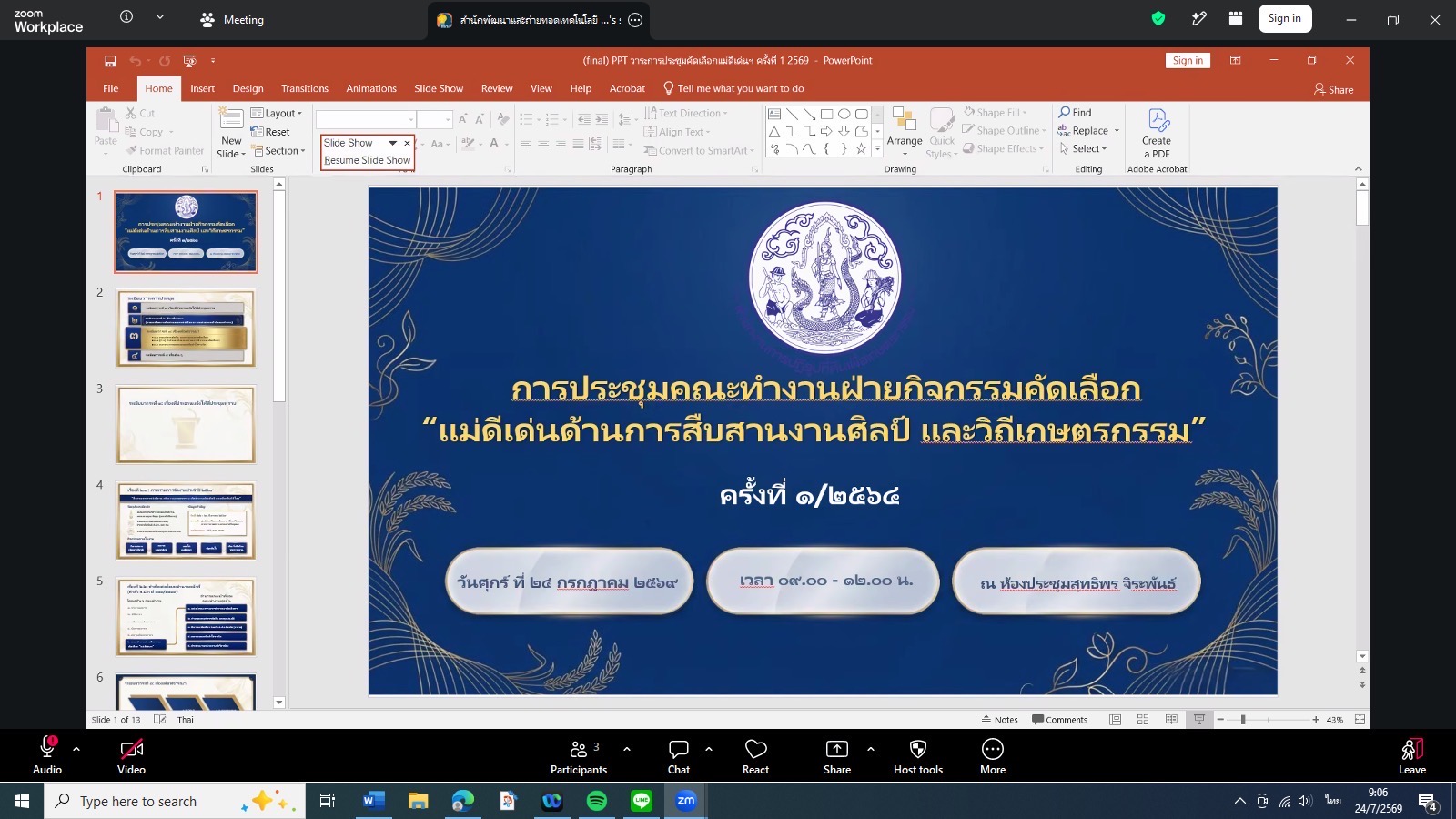1456x819 pixels.
Task: Click Start From Beginning icon in quick access toolbar
Action: [x=189, y=61]
